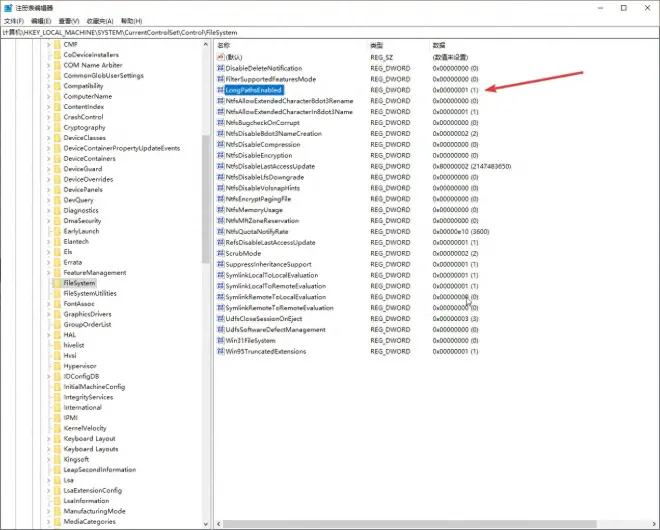The height and width of the screenshot is (530, 660).
Task: Open the 编辑(E) menu
Action: pyautogui.click(x=41, y=21)
